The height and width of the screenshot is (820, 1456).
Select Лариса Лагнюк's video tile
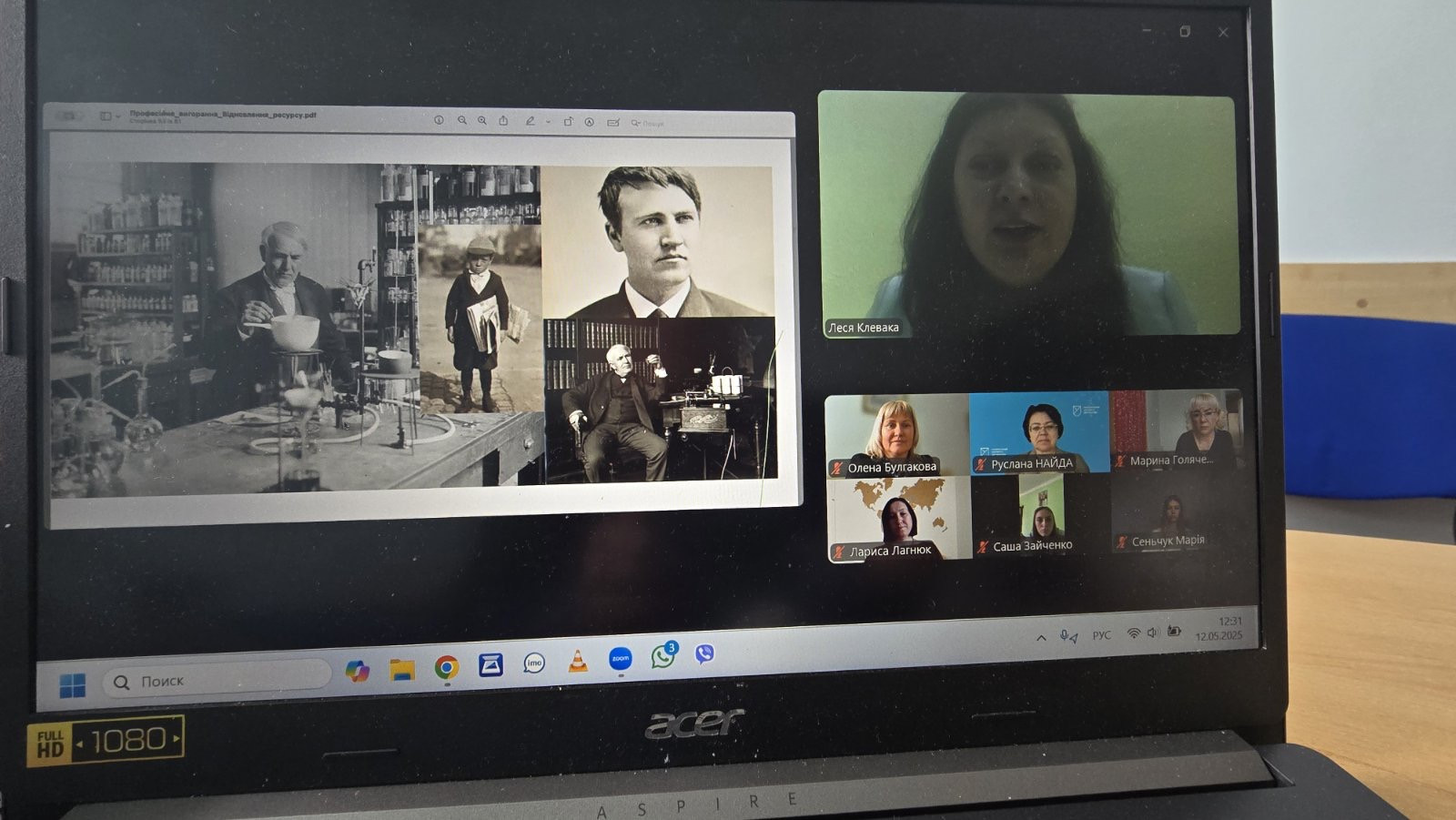[899, 518]
